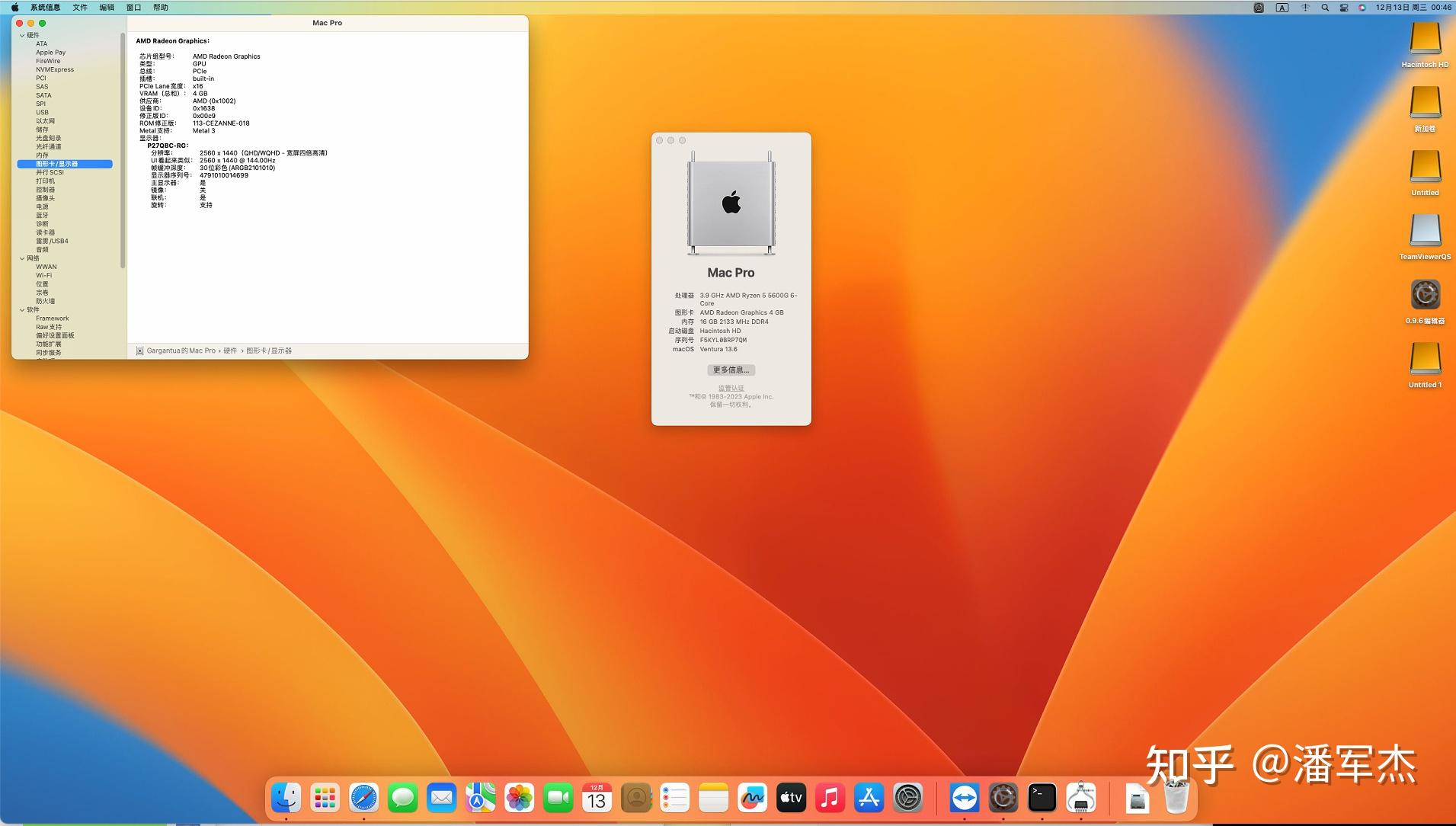The width and height of the screenshot is (1456, 826).
Task: Open Terminal from the Dock
Action: click(x=1042, y=798)
